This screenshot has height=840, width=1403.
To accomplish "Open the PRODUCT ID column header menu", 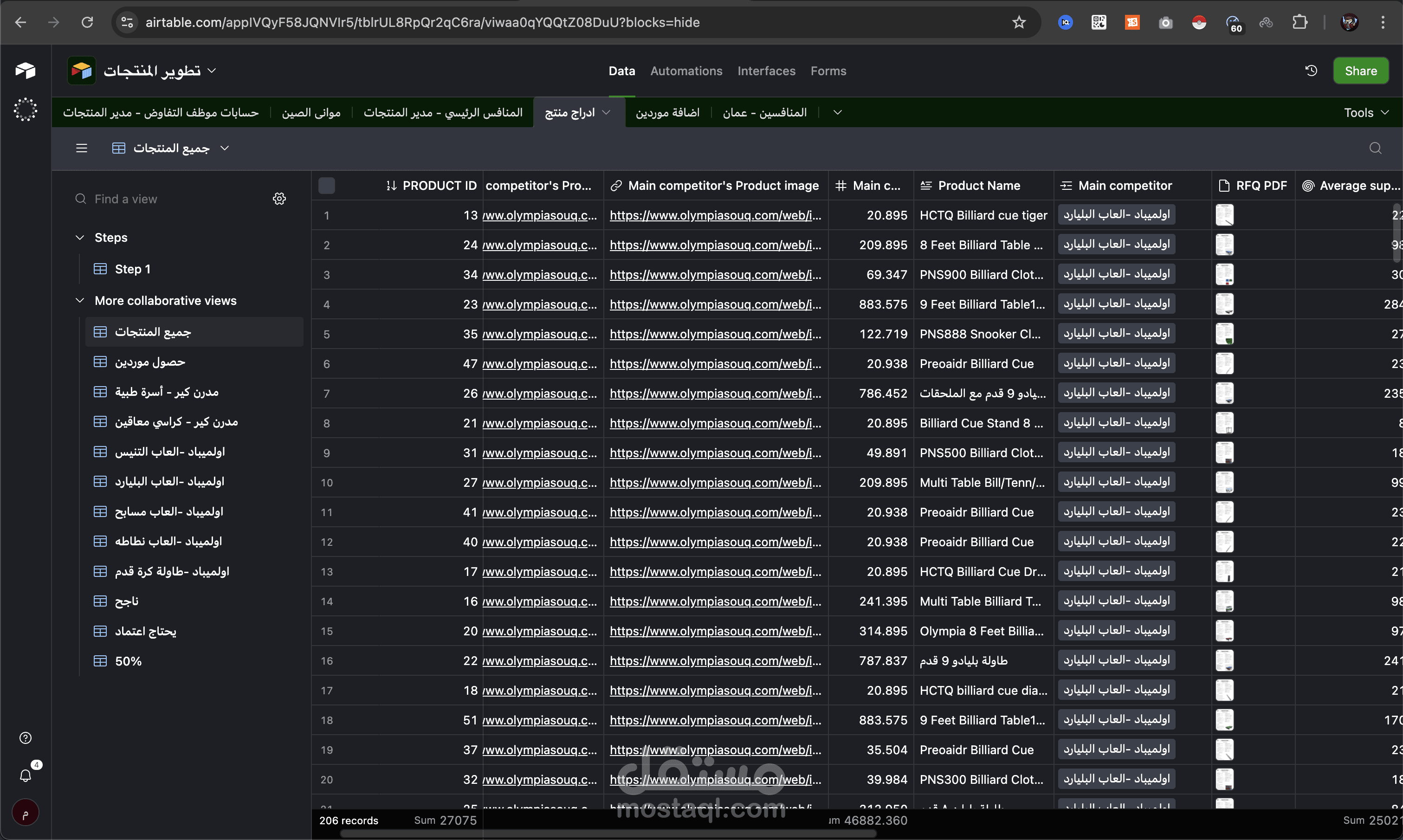I will [x=431, y=186].
